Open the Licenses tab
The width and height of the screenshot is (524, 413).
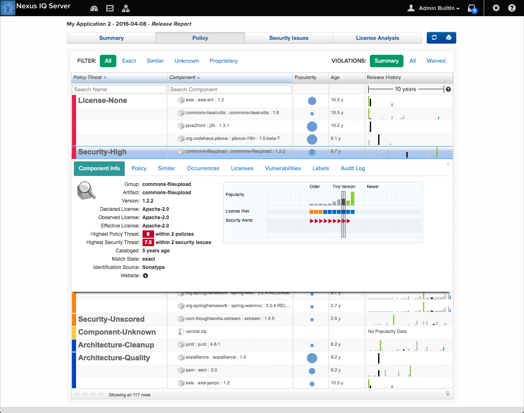(242, 168)
